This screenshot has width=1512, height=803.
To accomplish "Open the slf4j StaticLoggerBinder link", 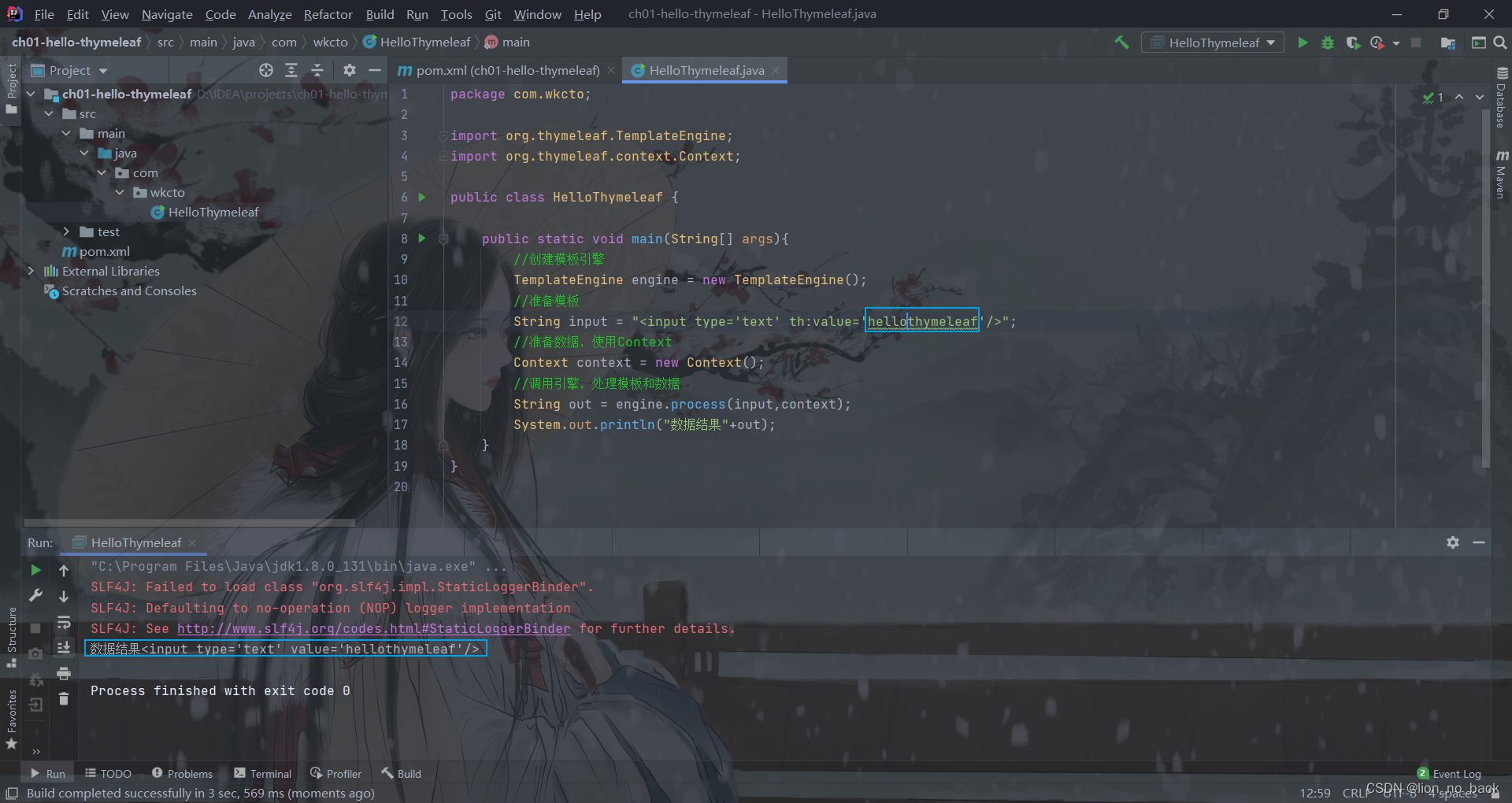I will tap(373, 628).
